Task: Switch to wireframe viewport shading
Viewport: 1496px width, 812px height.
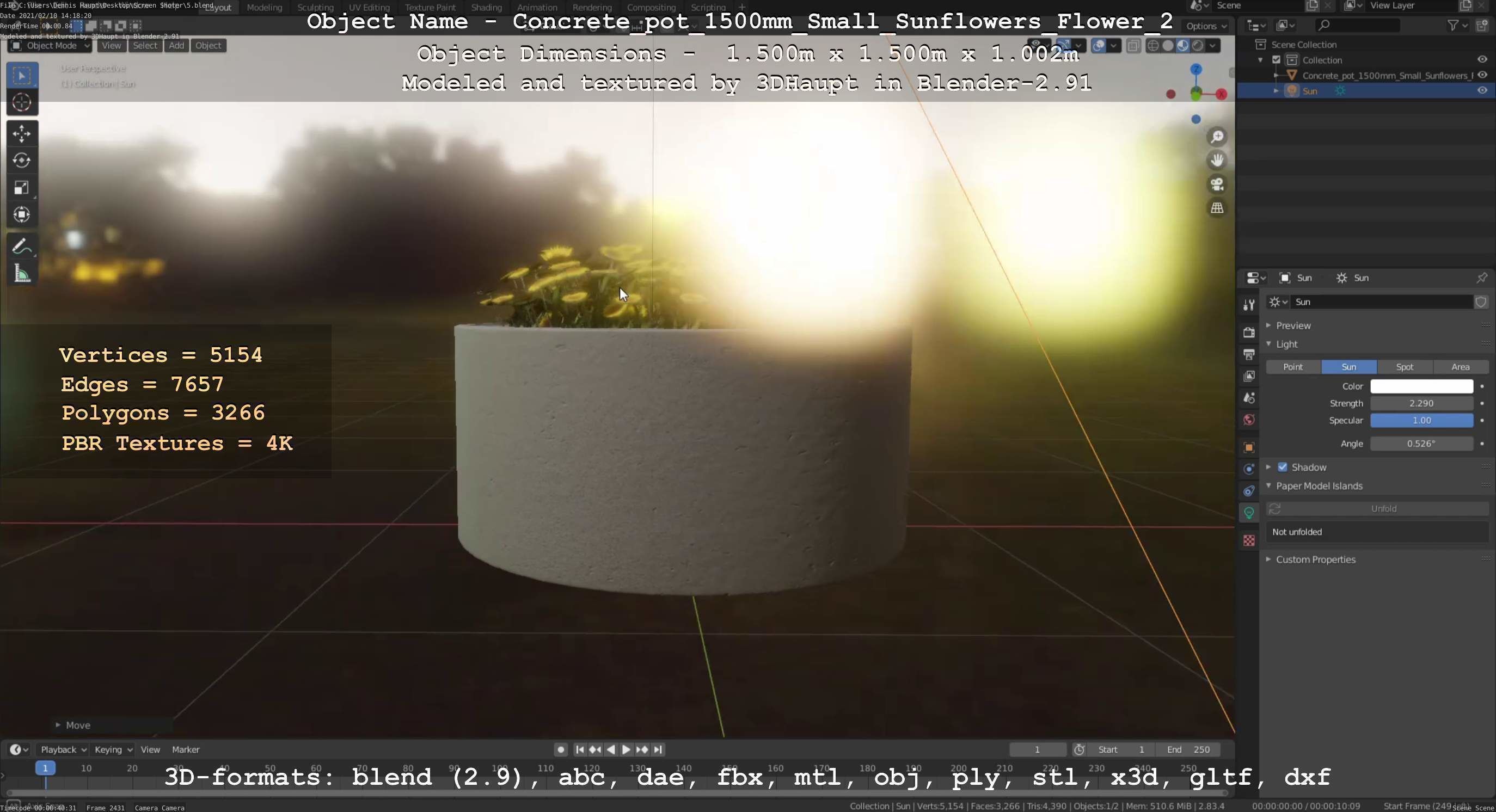Action: (1154, 46)
